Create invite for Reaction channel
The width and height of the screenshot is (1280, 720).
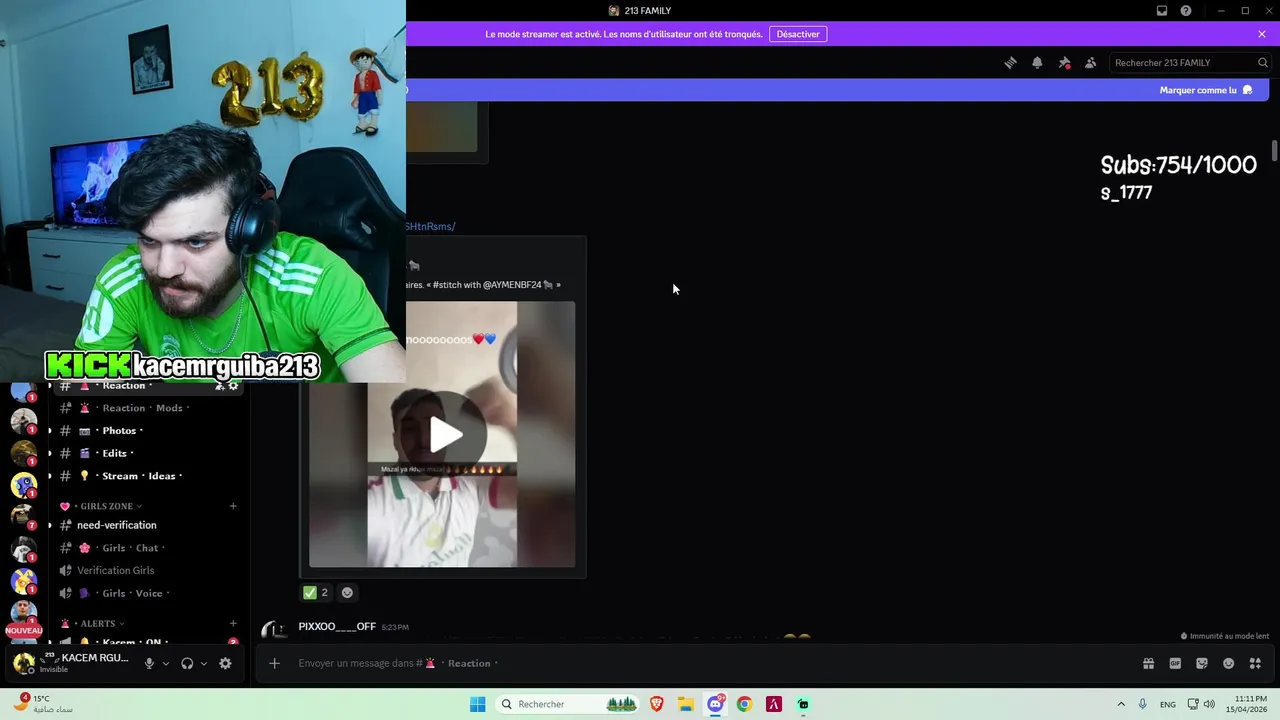pos(219,386)
